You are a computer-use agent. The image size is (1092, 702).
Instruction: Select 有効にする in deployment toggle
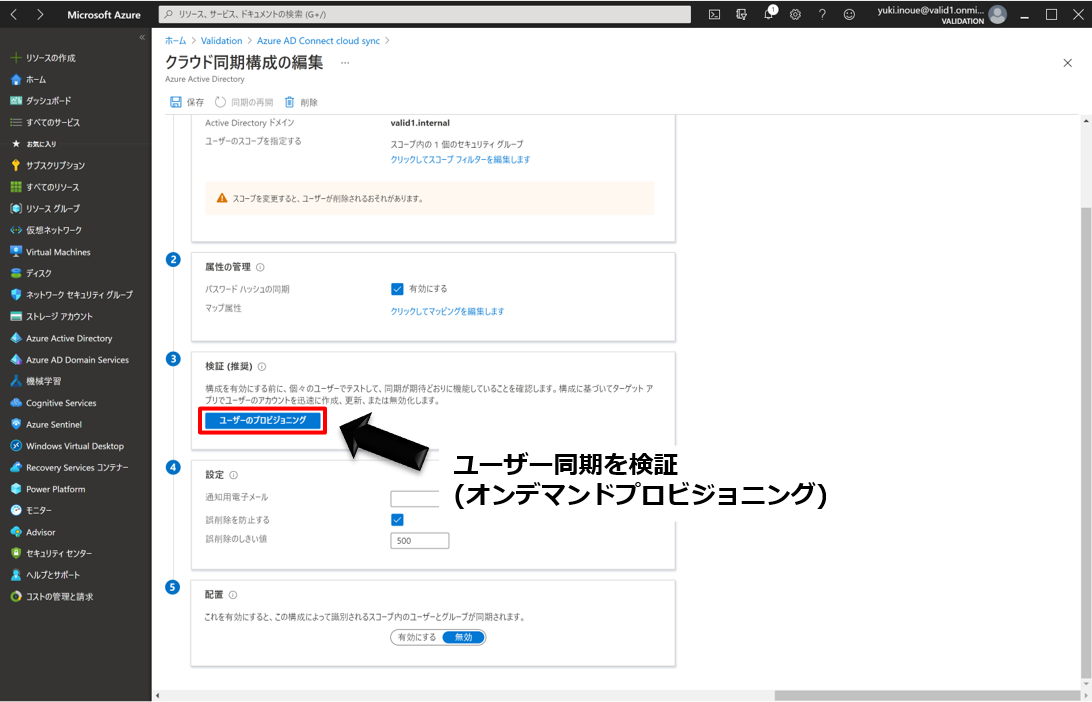pyautogui.click(x=417, y=637)
